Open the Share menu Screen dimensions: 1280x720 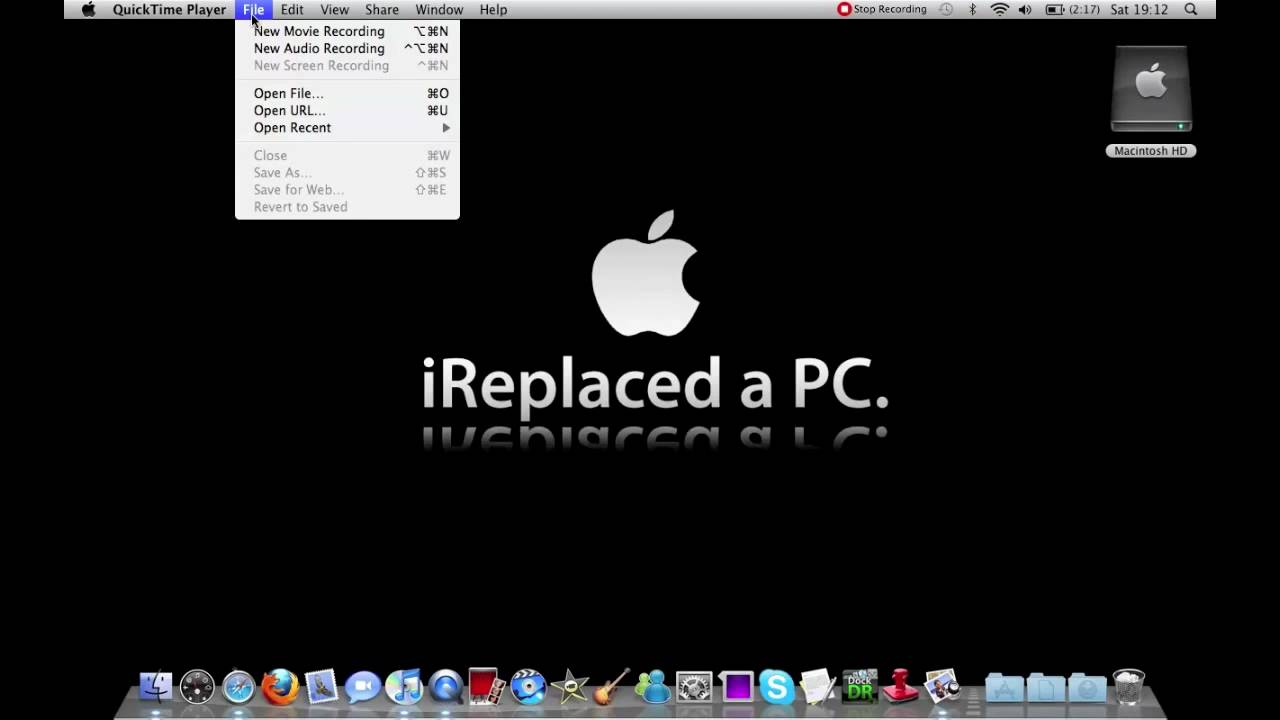pos(382,9)
